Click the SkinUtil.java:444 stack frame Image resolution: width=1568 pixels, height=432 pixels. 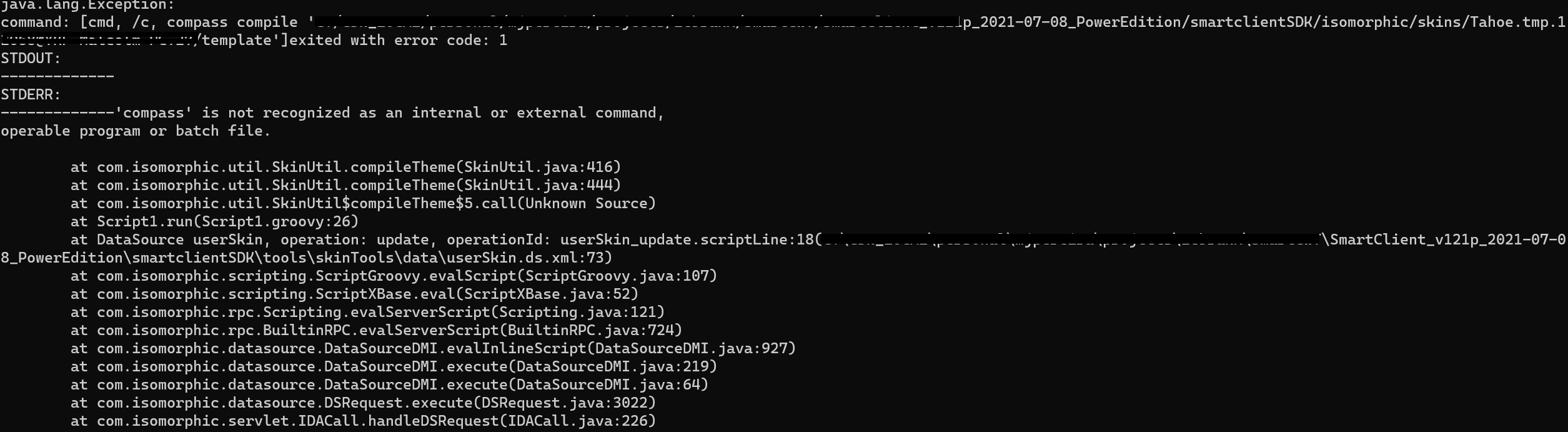pyautogui.click(x=345, y=186)
